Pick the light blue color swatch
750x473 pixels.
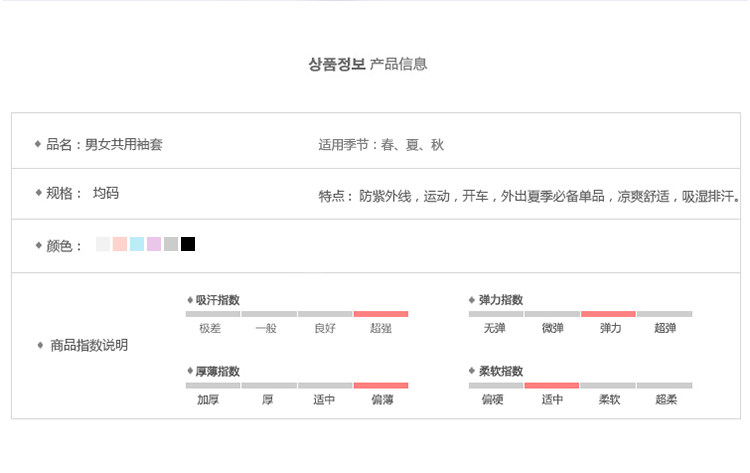137,244
